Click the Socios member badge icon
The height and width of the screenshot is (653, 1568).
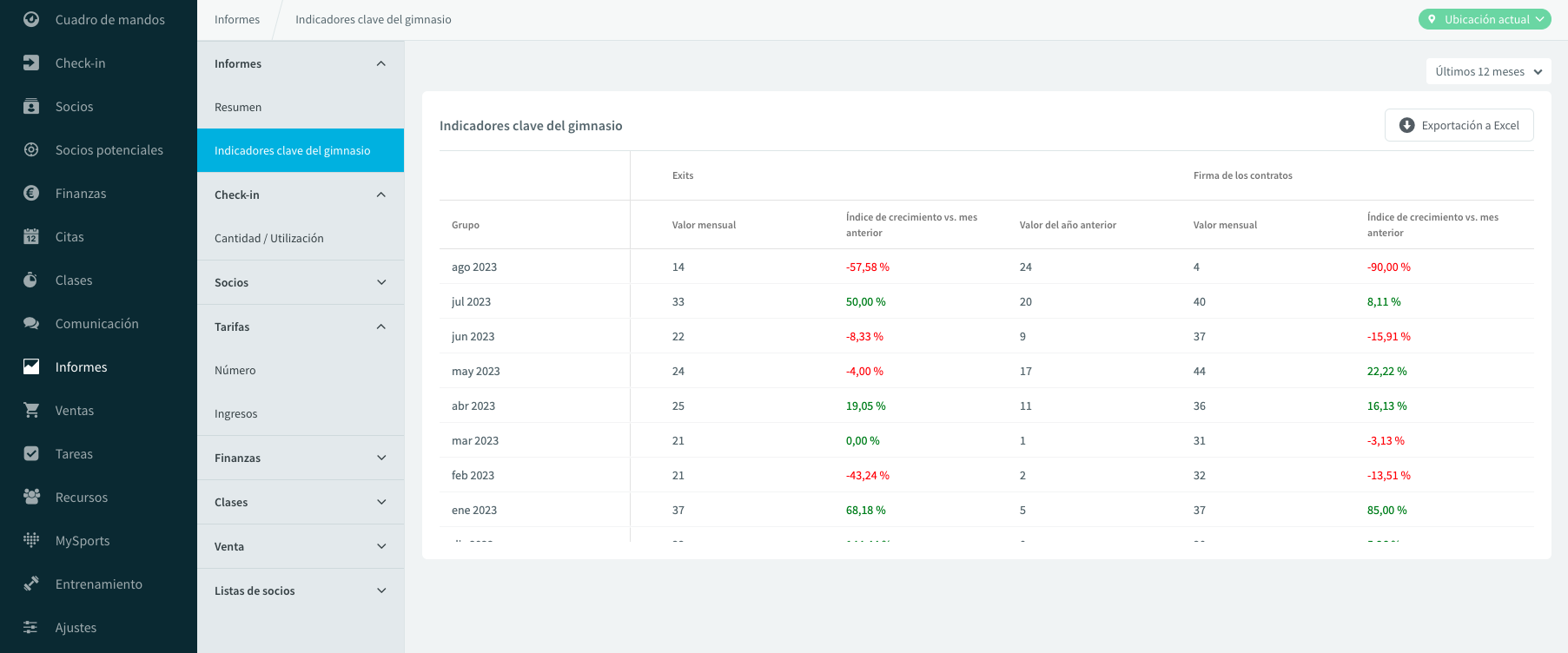[x=31, y=106]
